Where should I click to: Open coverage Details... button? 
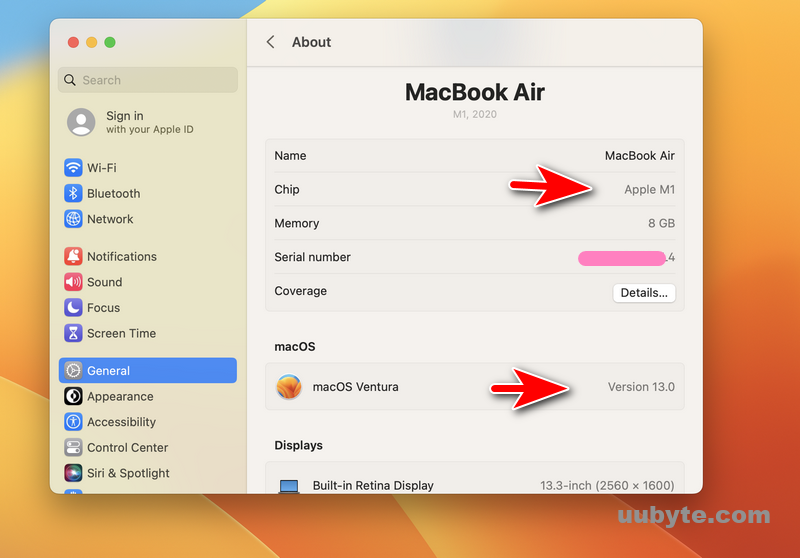[x=644, y=293]
